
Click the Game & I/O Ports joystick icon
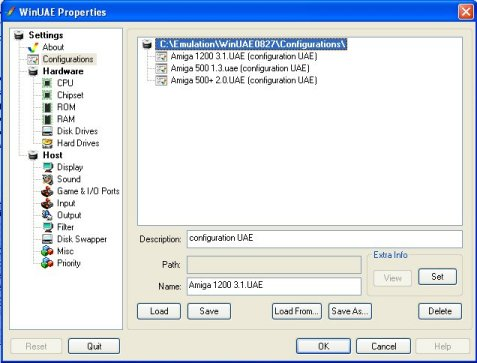(x=47, y=191)
